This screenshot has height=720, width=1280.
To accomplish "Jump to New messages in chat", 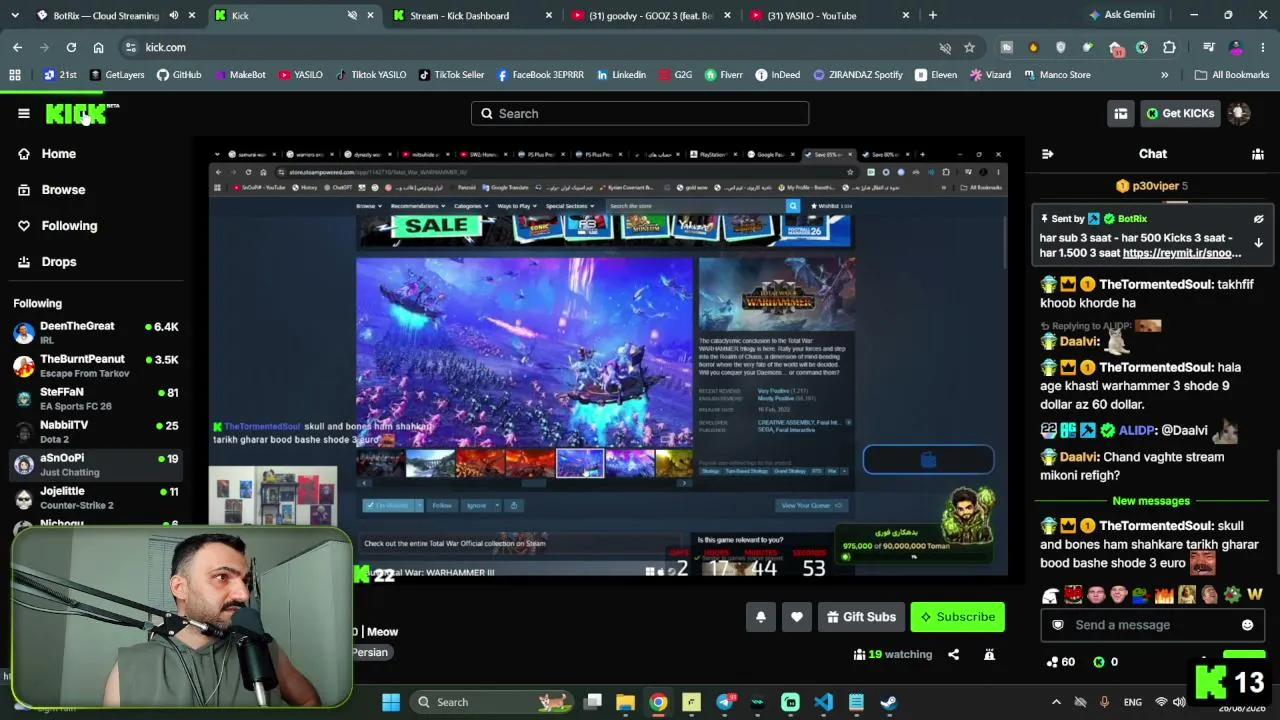I will pyautogui.click(x=1151, y=501).
